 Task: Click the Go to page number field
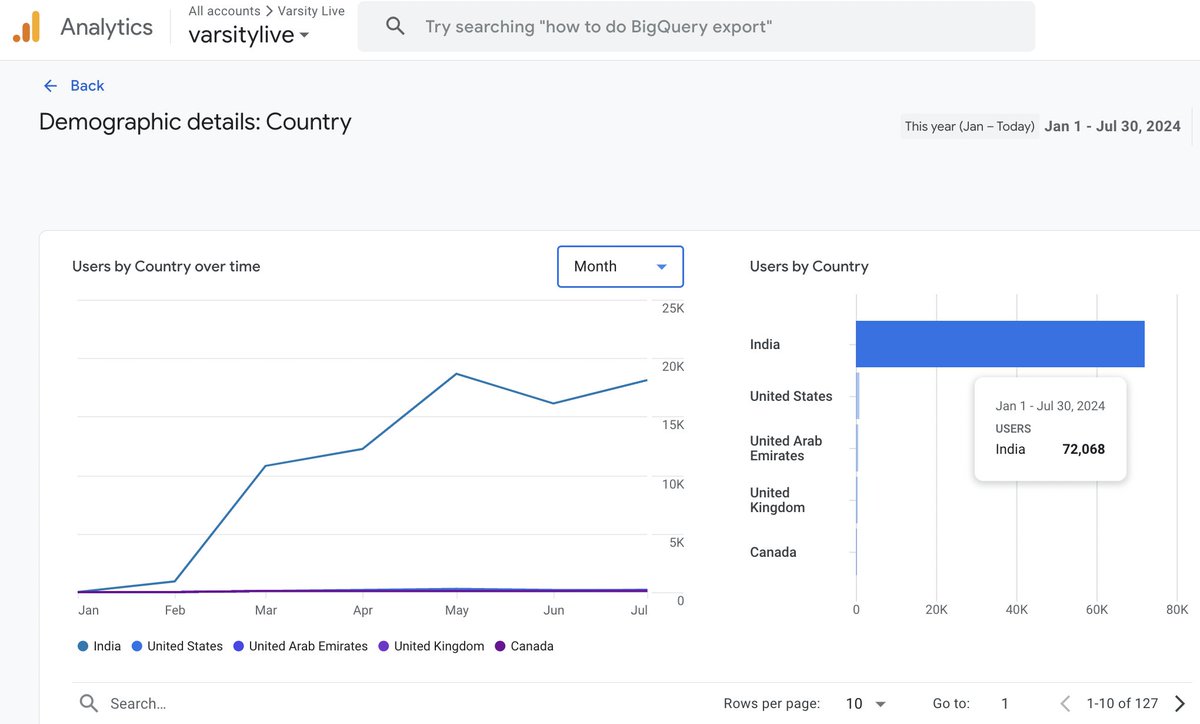(1005, 704)
